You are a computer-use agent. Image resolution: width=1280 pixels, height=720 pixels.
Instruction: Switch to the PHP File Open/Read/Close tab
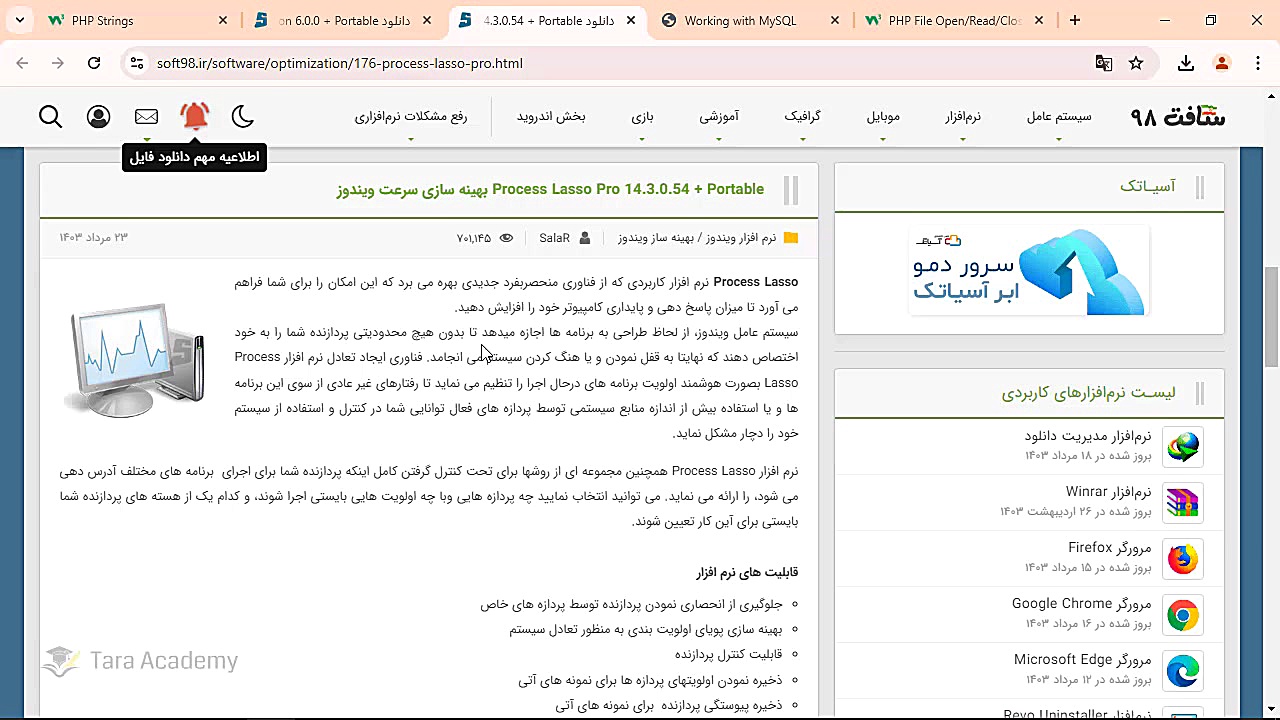pyautogui.click(x=954, y=20)
